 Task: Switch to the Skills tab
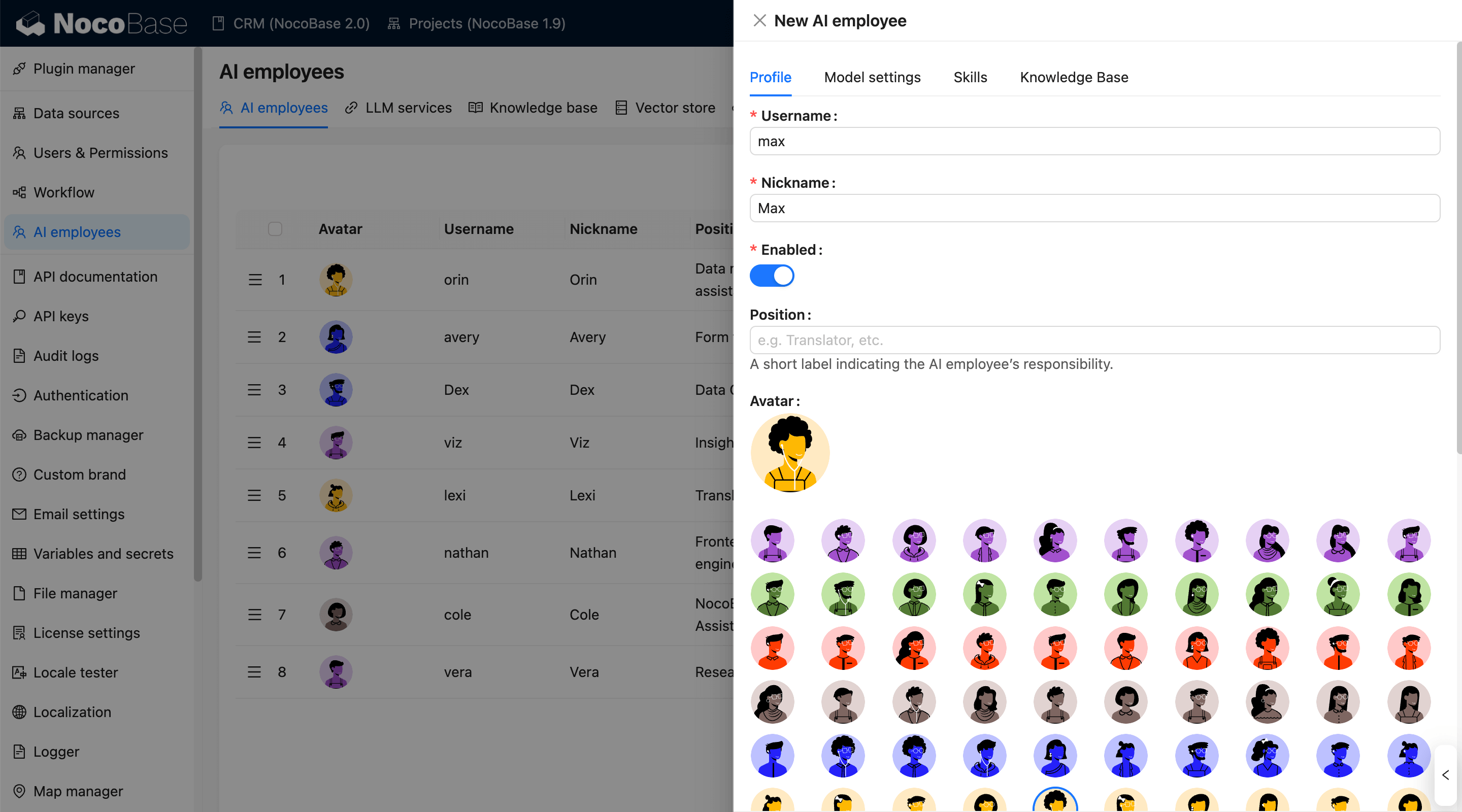970,77
